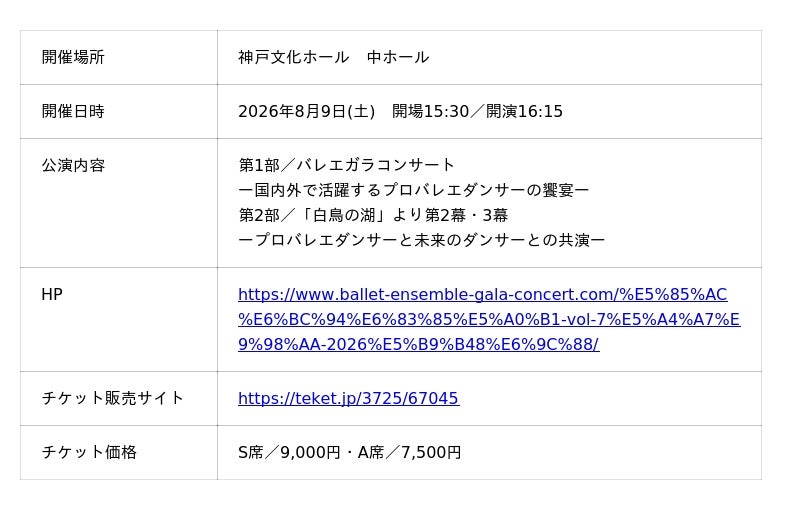Click the プロバレエダンサーの饗宴 subtitle line
This screenshot has width=800, height=510.
[x=414, y=190]
